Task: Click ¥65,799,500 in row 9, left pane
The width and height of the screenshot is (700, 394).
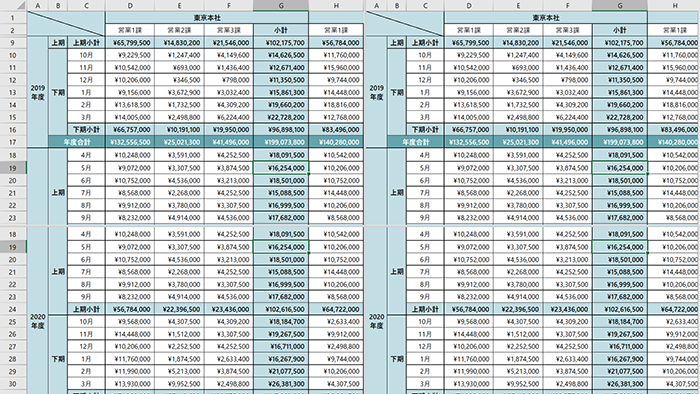Action: click(130, 43)
